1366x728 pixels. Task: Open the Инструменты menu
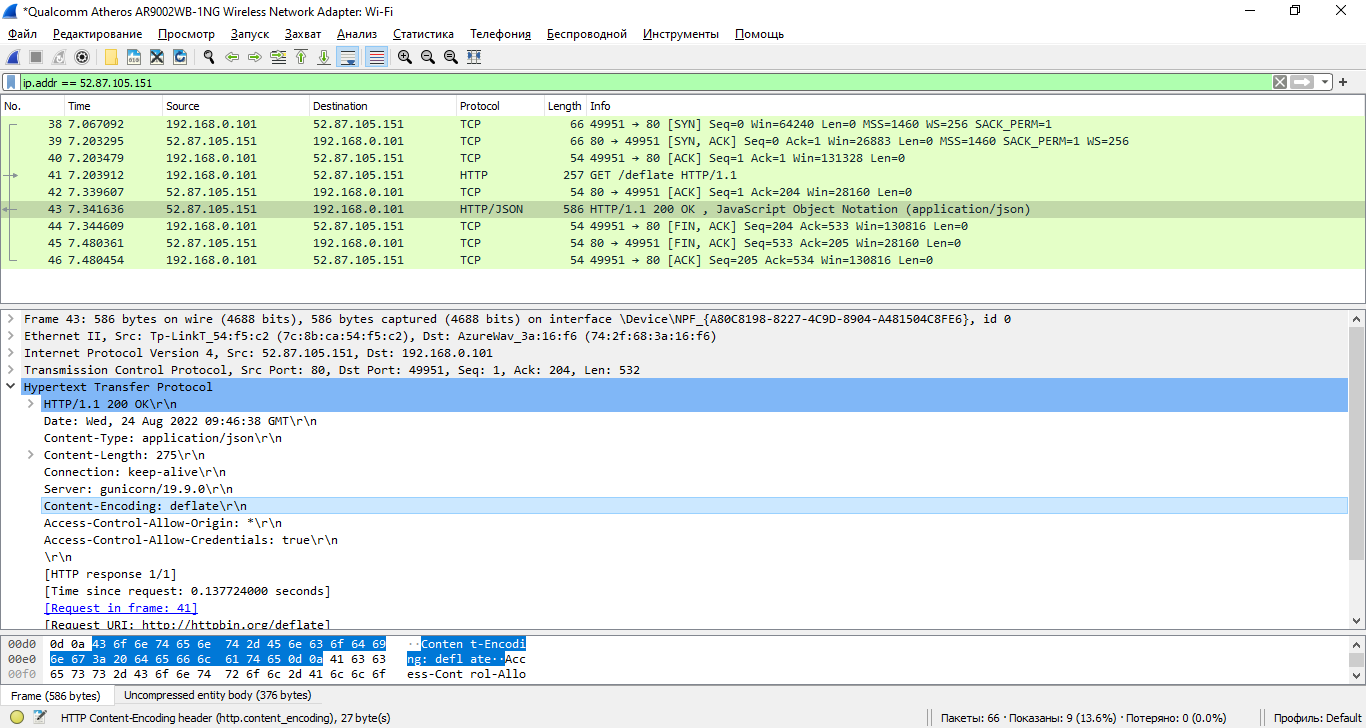[x=680, y=34]
